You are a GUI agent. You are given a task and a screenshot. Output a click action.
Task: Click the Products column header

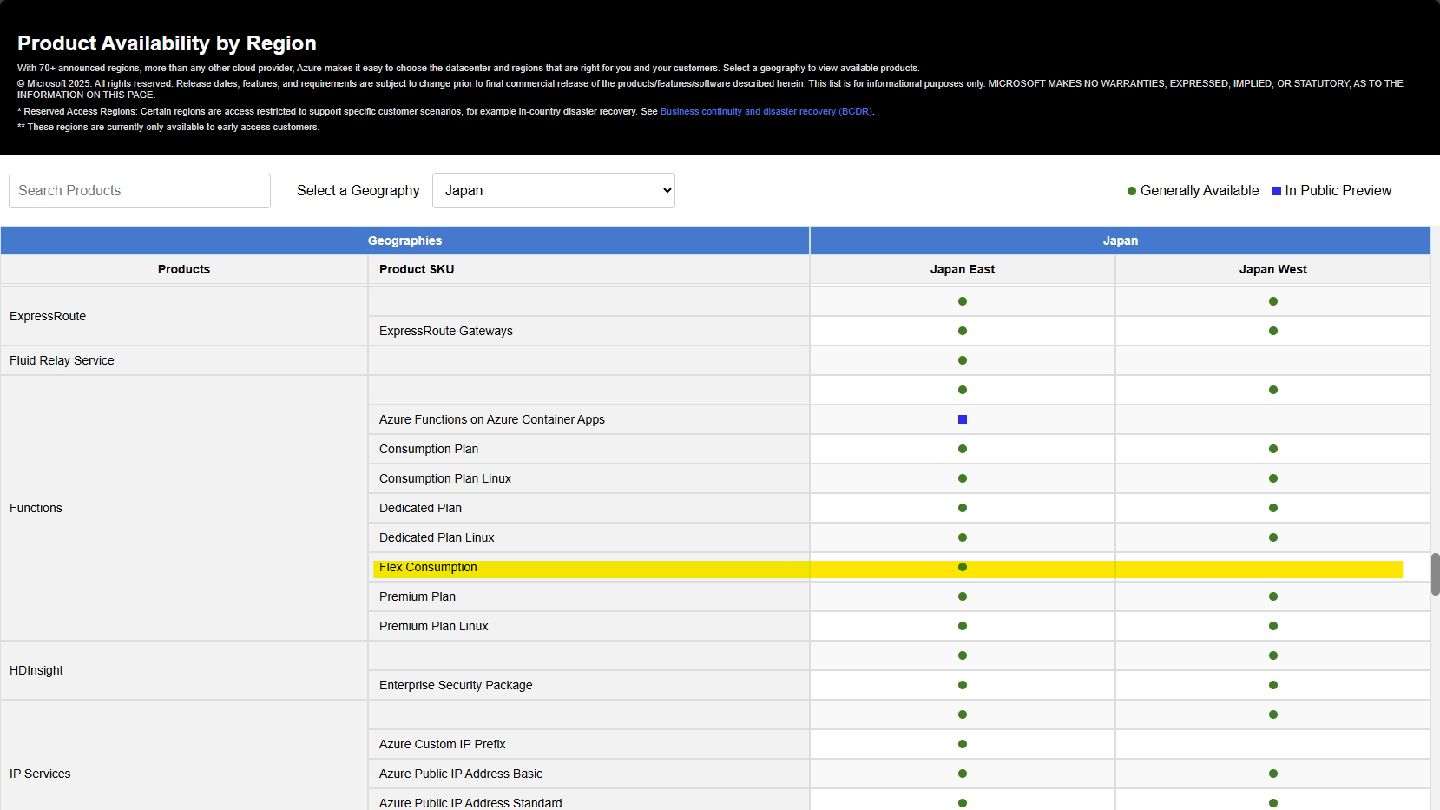(x=184, y=269)
